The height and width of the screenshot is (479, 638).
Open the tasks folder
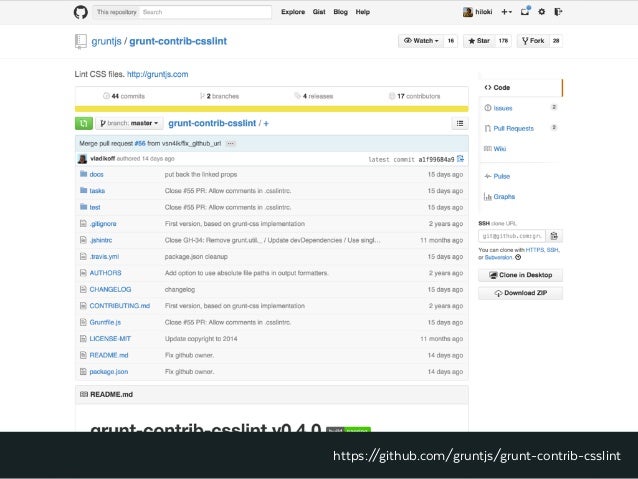click(97, 191)
